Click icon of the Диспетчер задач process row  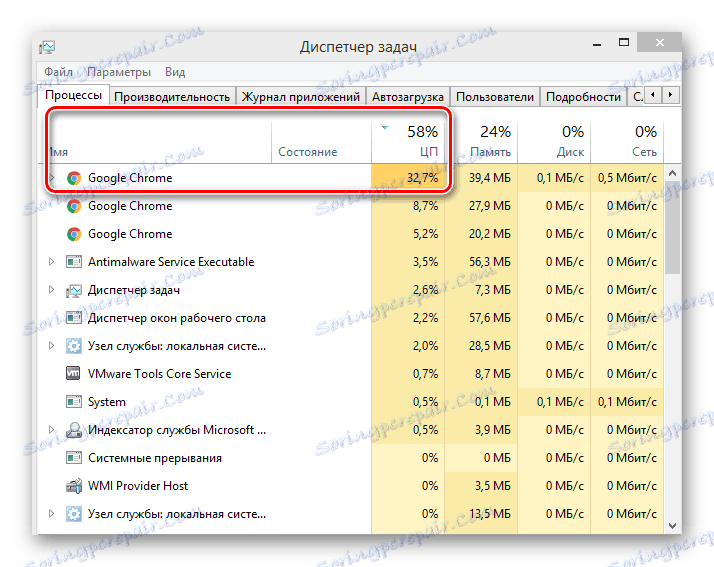pyautogui.click(x=74, y=290)
